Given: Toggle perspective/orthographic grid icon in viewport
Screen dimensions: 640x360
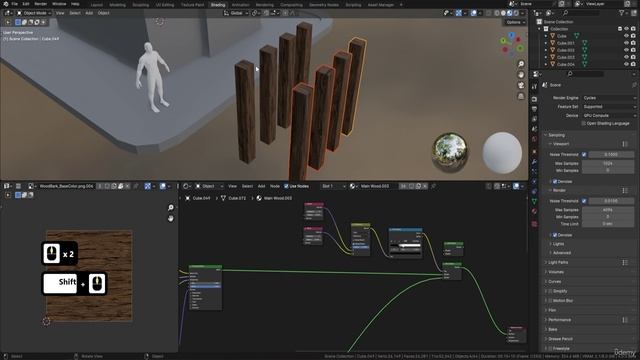Looking at the screenshot, I should click(x=521, y=96).
